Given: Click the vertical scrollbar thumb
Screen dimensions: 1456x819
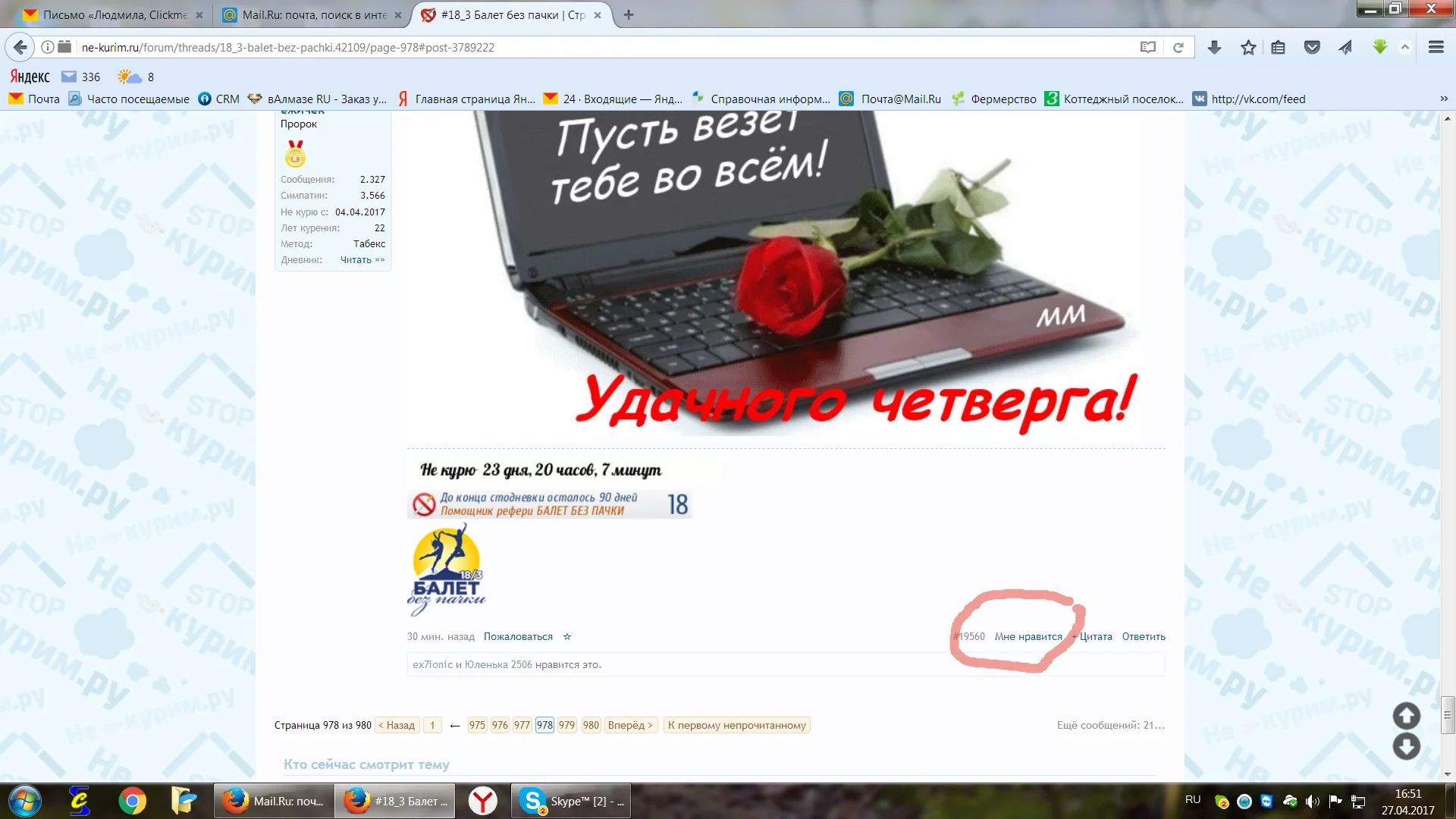Looking at the screenshot, I should click(x=1448, y=714).
